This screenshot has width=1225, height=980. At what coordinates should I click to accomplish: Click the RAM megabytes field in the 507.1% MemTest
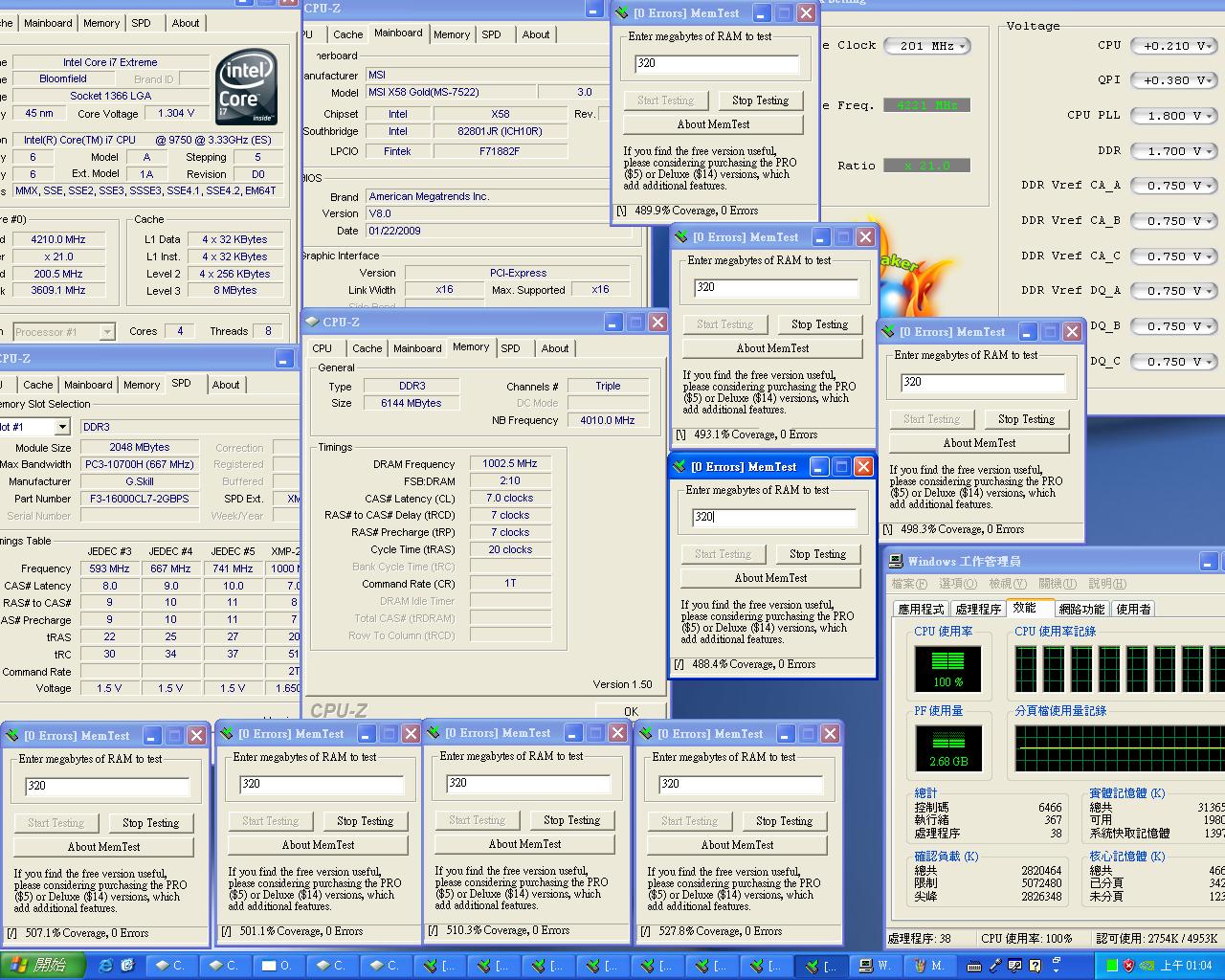point(107,786)
